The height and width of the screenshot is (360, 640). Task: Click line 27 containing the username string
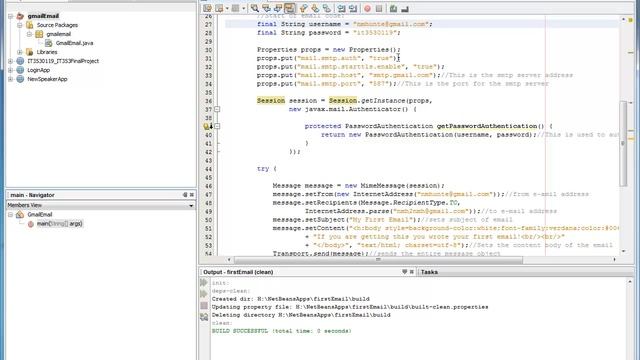tap(344, 24)
